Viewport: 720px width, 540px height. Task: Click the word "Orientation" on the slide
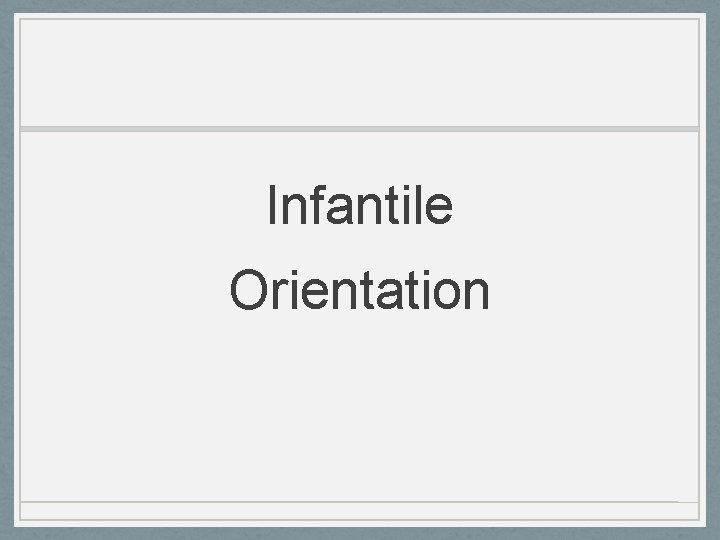point(359,291)
